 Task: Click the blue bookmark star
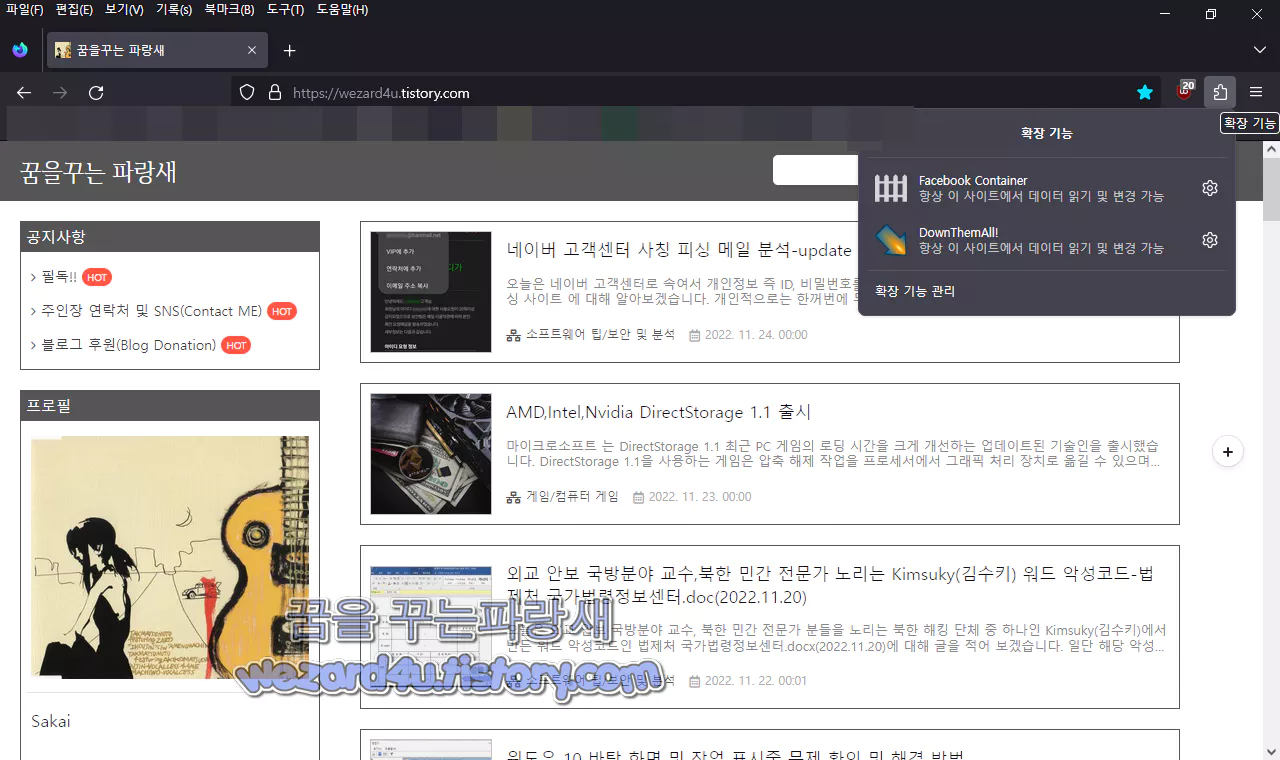point(1145,93)
